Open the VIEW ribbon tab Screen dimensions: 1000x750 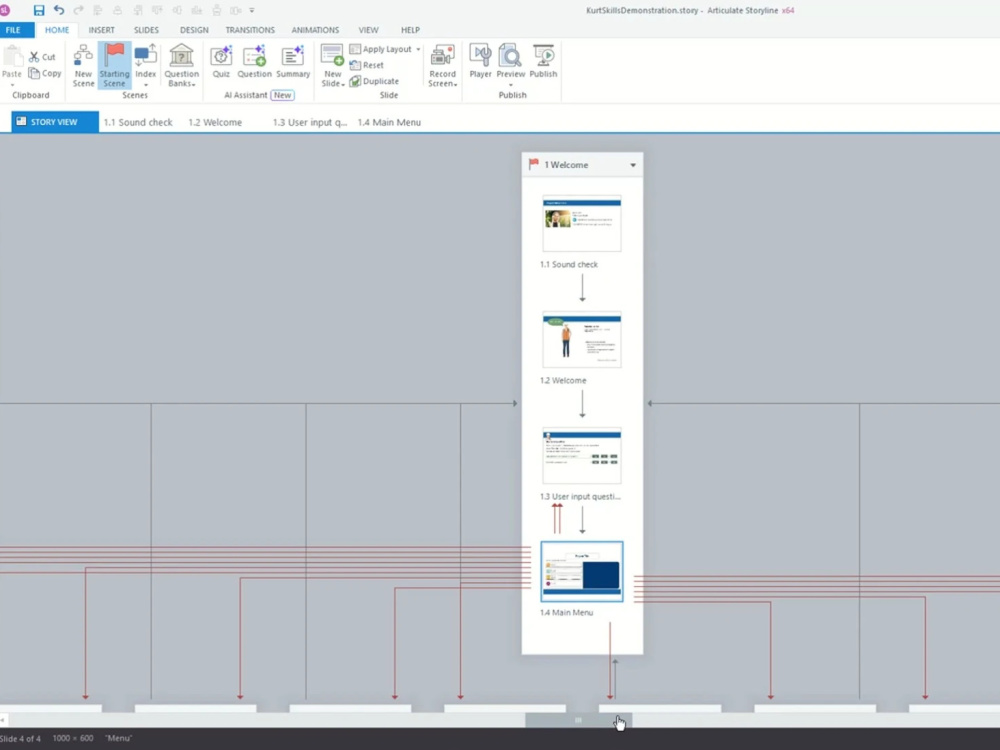click(x=368, y=30)
